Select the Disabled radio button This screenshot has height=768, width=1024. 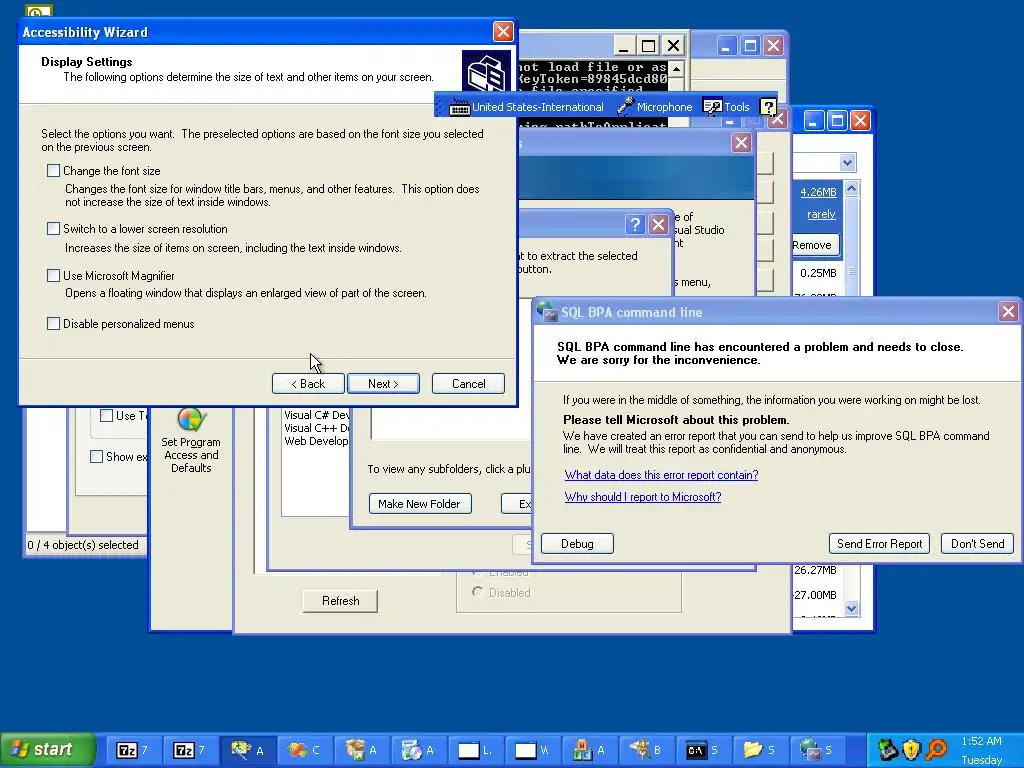477,592
